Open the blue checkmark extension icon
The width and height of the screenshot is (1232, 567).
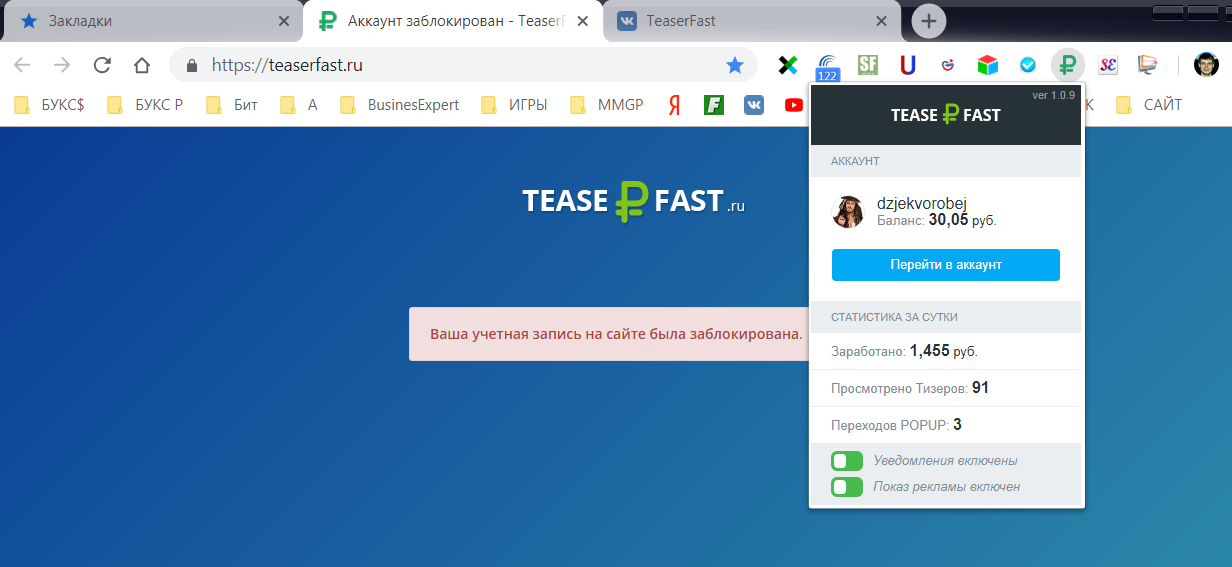[x=1028, y=65]
